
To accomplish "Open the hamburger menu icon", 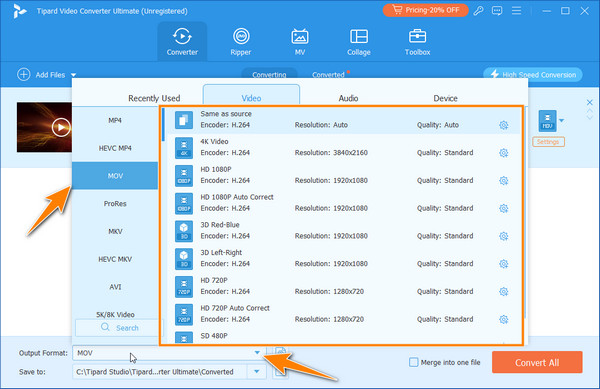I will coord(516,11).
